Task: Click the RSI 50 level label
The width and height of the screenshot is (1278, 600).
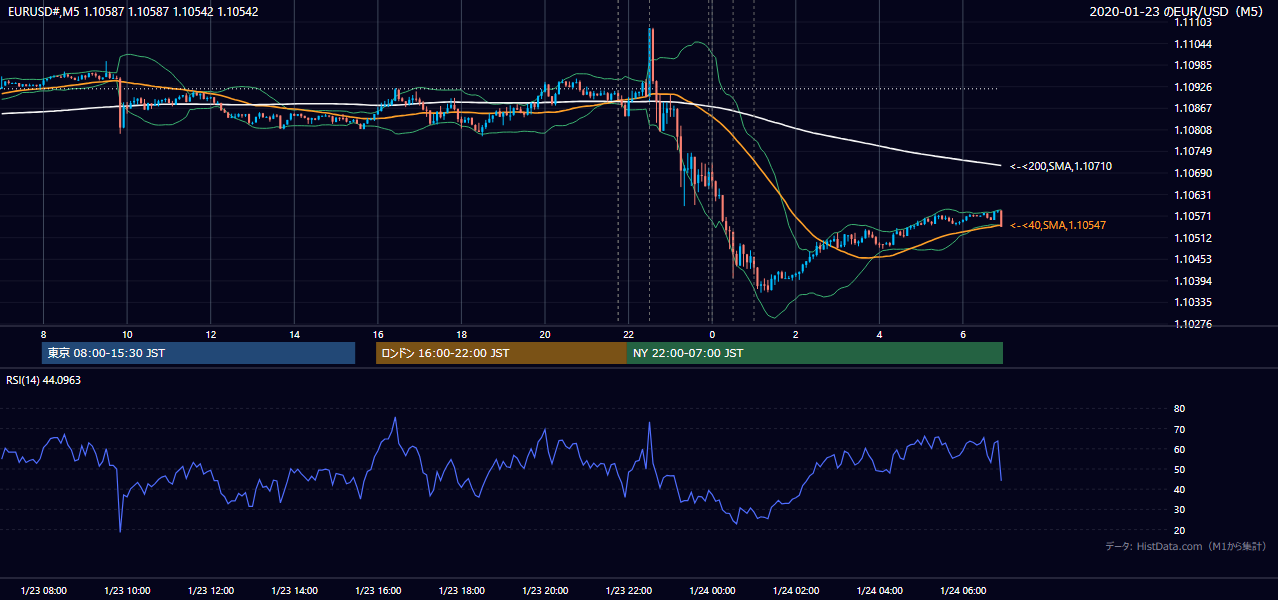Action: (x=1179, y=469)
